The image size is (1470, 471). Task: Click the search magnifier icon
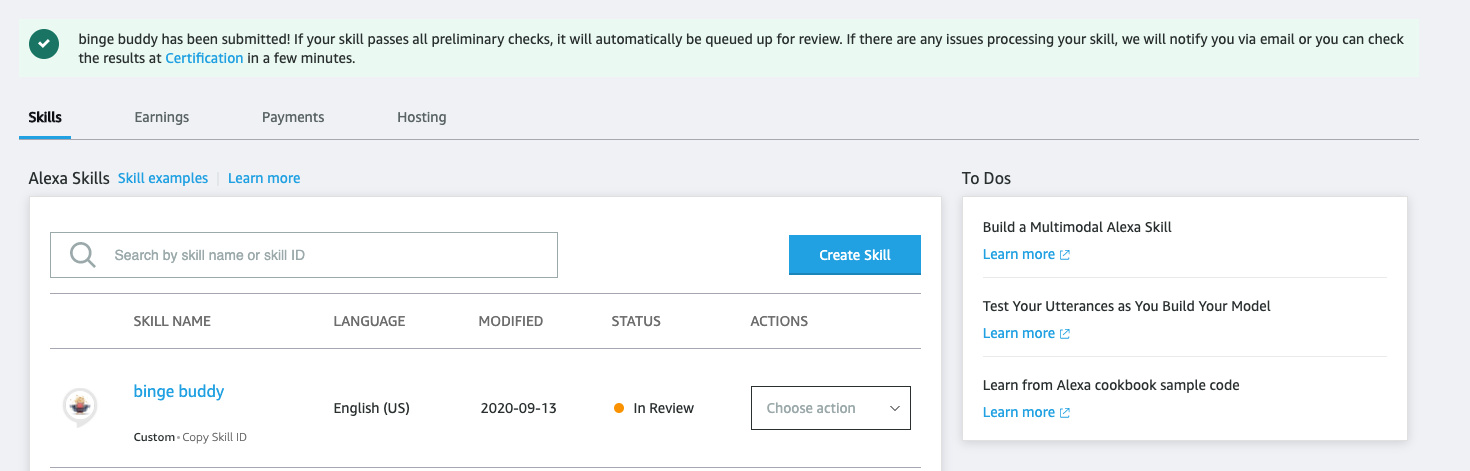82,255
